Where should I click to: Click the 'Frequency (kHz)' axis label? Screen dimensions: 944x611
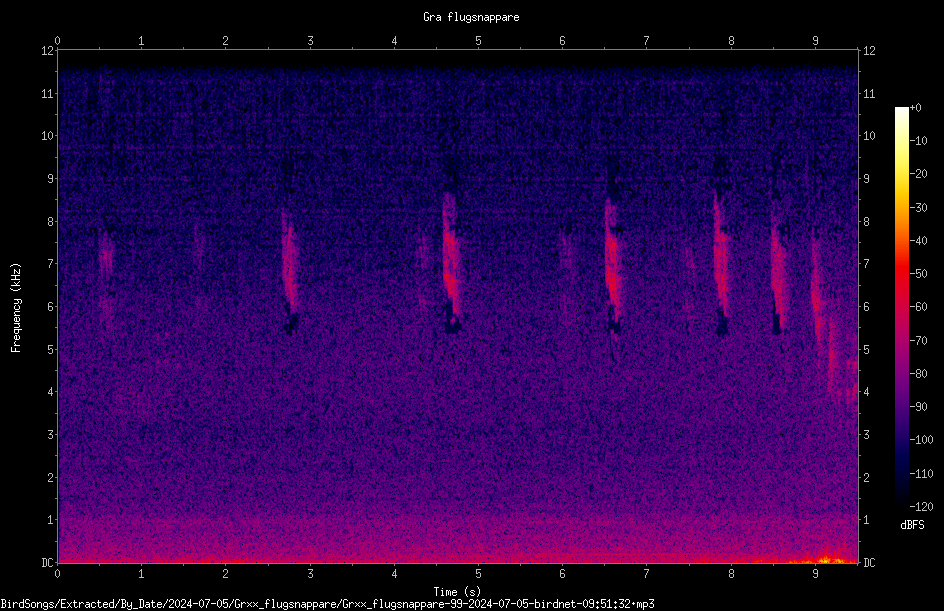coord(16,308)
